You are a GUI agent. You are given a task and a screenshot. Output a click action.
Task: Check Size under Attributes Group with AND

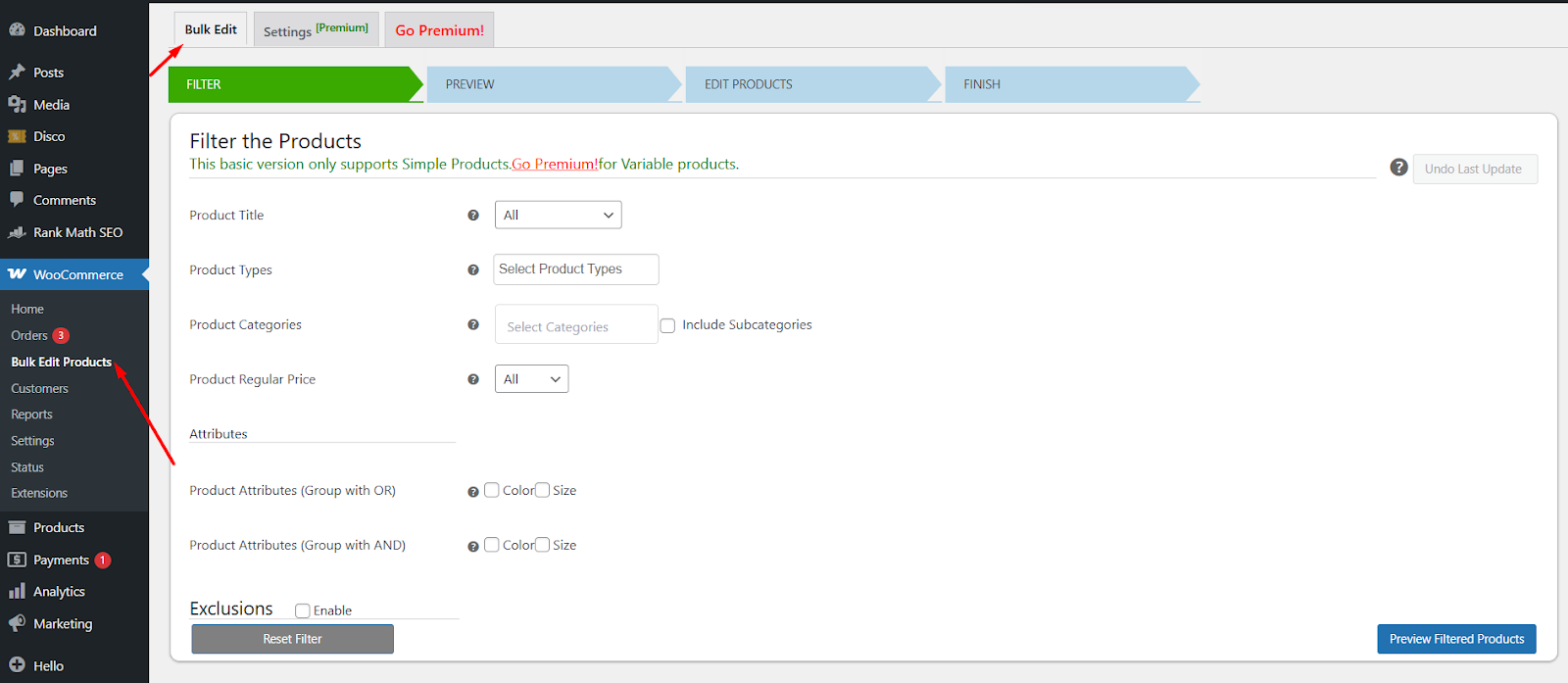click(x=542, y=545)
